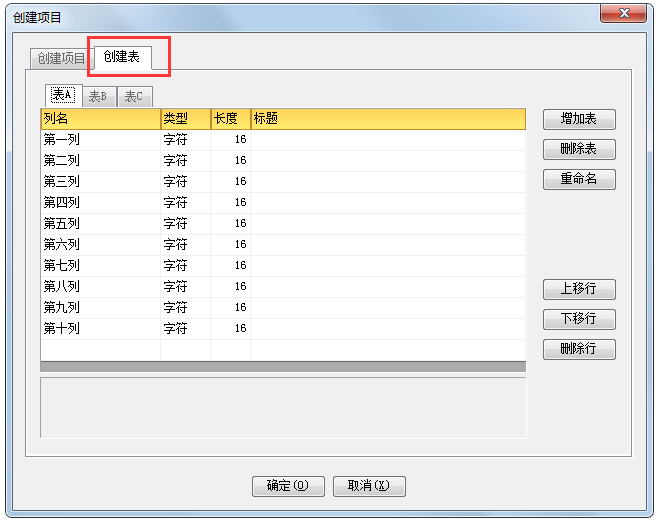The image size is (658, 522).
Task: Click 字符 type cell in 第五列 row
Action: [185, 224]
